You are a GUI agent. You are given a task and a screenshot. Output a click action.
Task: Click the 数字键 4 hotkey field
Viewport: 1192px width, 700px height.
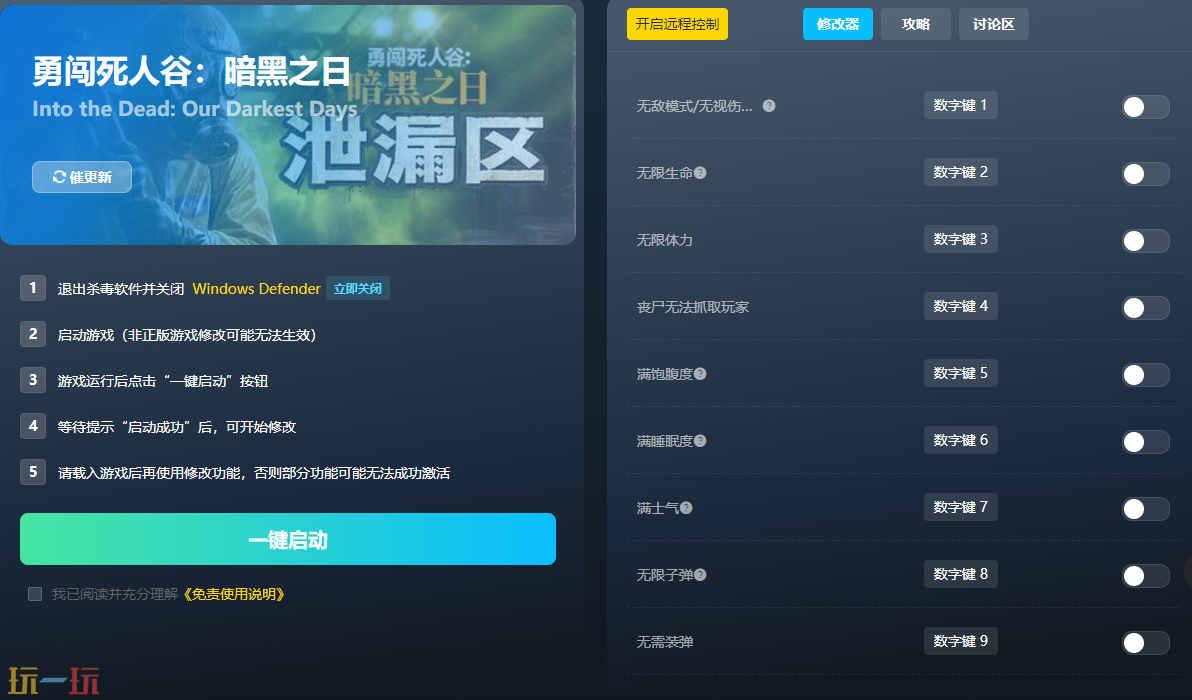960,306
